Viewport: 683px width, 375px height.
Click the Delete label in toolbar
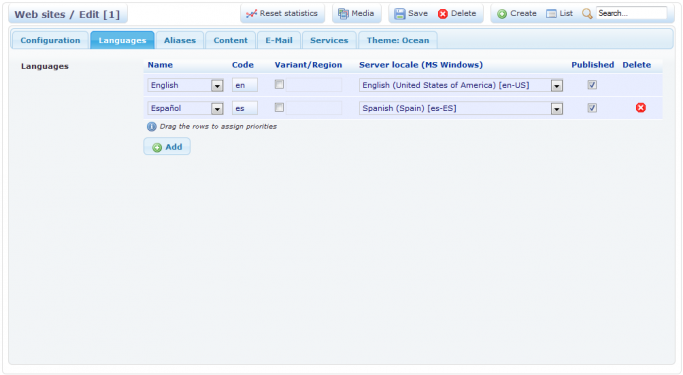463,14
